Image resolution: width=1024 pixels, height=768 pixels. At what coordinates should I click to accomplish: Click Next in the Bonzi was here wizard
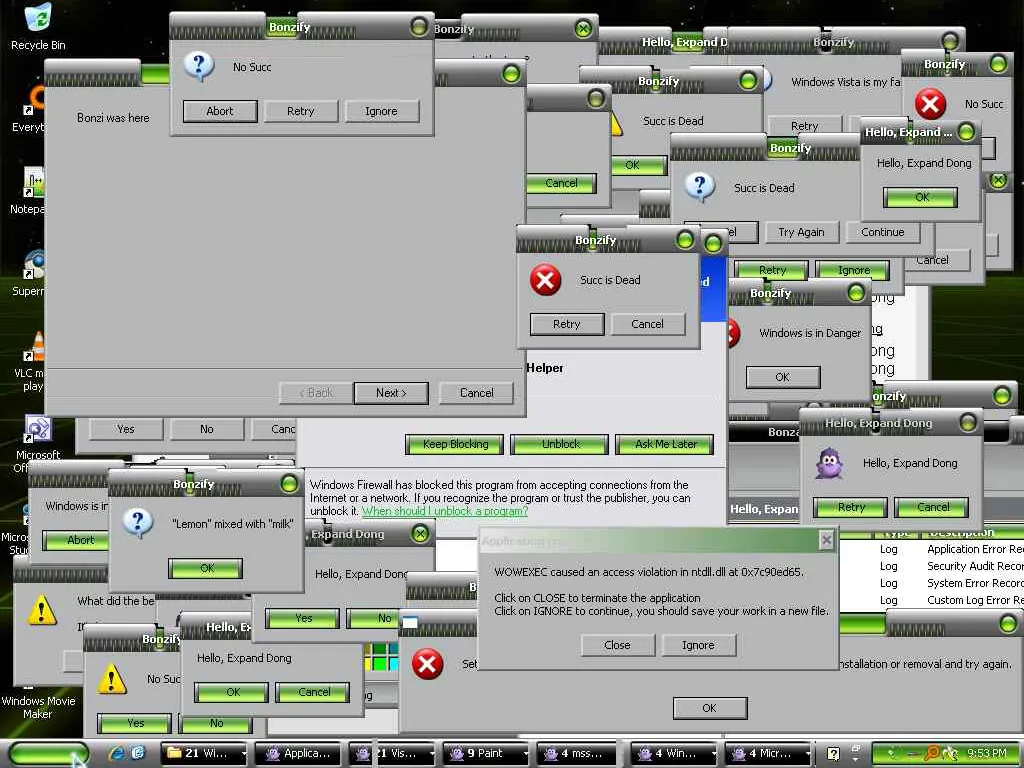pos(391,392)
